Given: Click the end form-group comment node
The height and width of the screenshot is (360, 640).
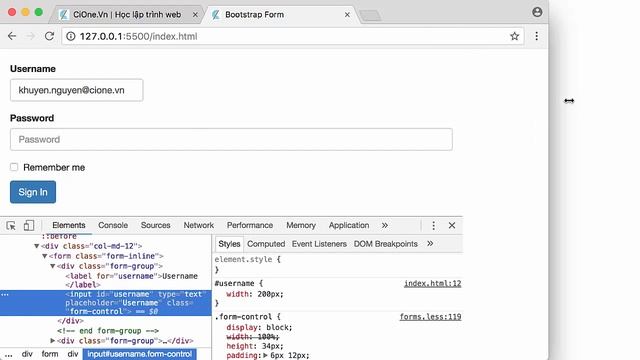Looking at the screenshot, I should click(x=108, y=331).
